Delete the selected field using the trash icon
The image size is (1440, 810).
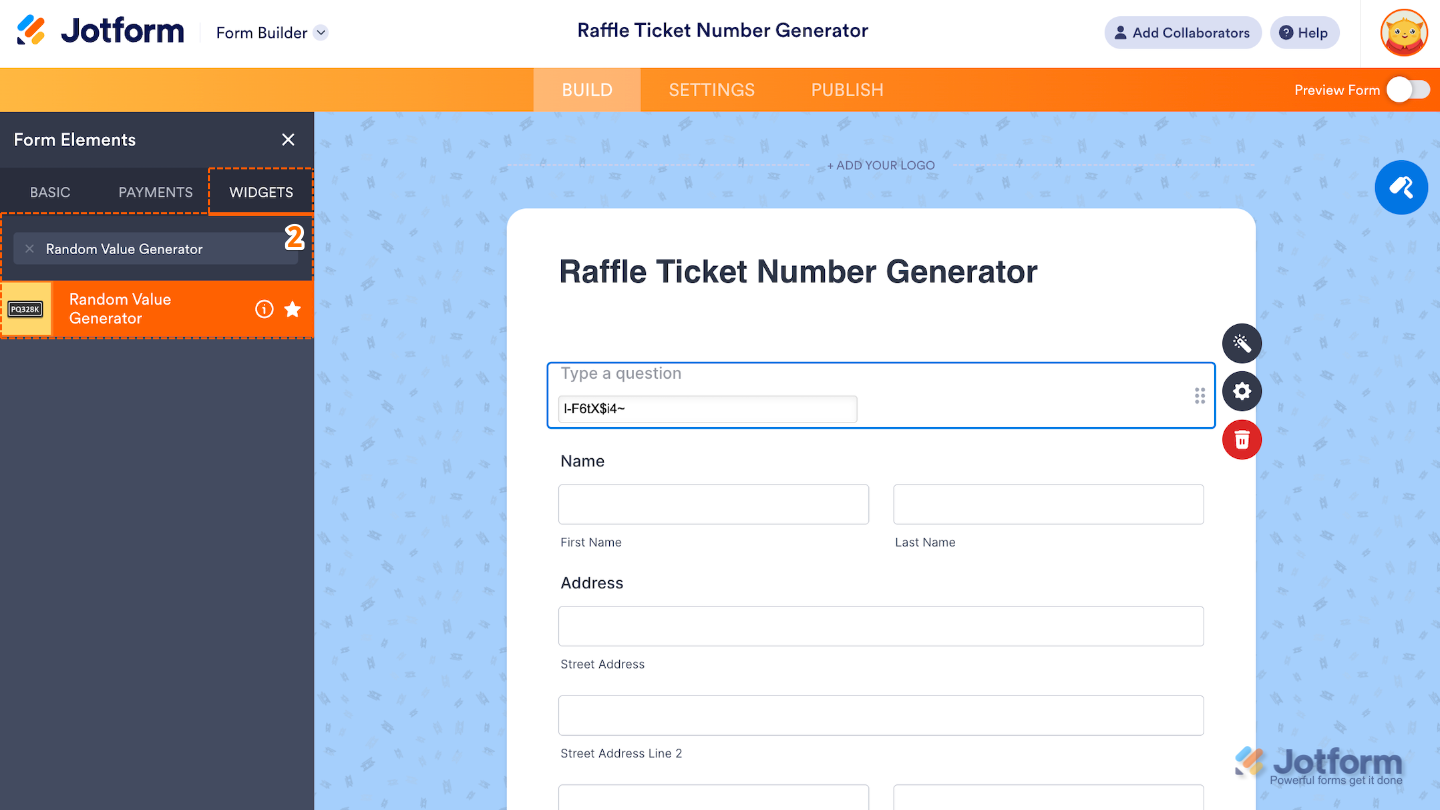point(1241,439)
